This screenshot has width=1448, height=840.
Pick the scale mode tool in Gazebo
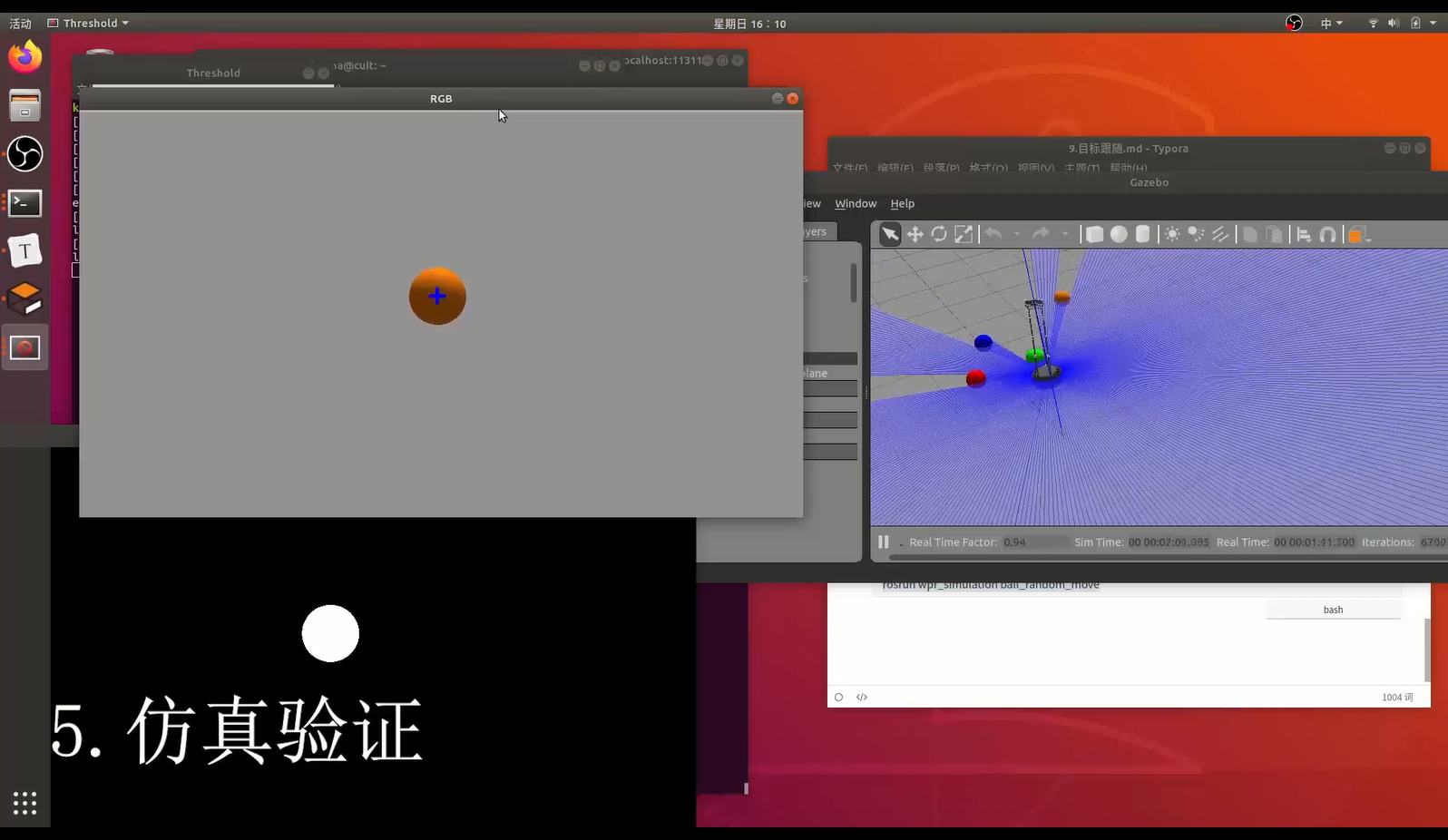click(964, 235)
